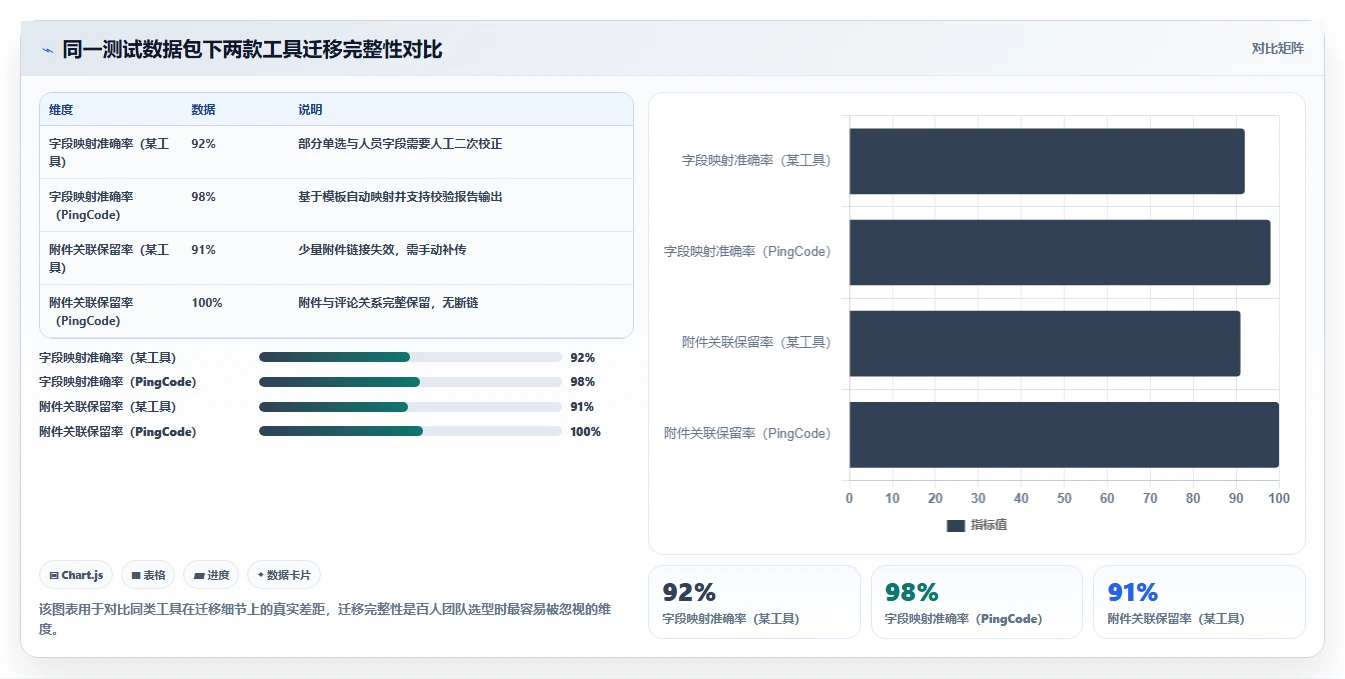
Task: Click the 维度 column header
Action: click(x=61, y=110)
